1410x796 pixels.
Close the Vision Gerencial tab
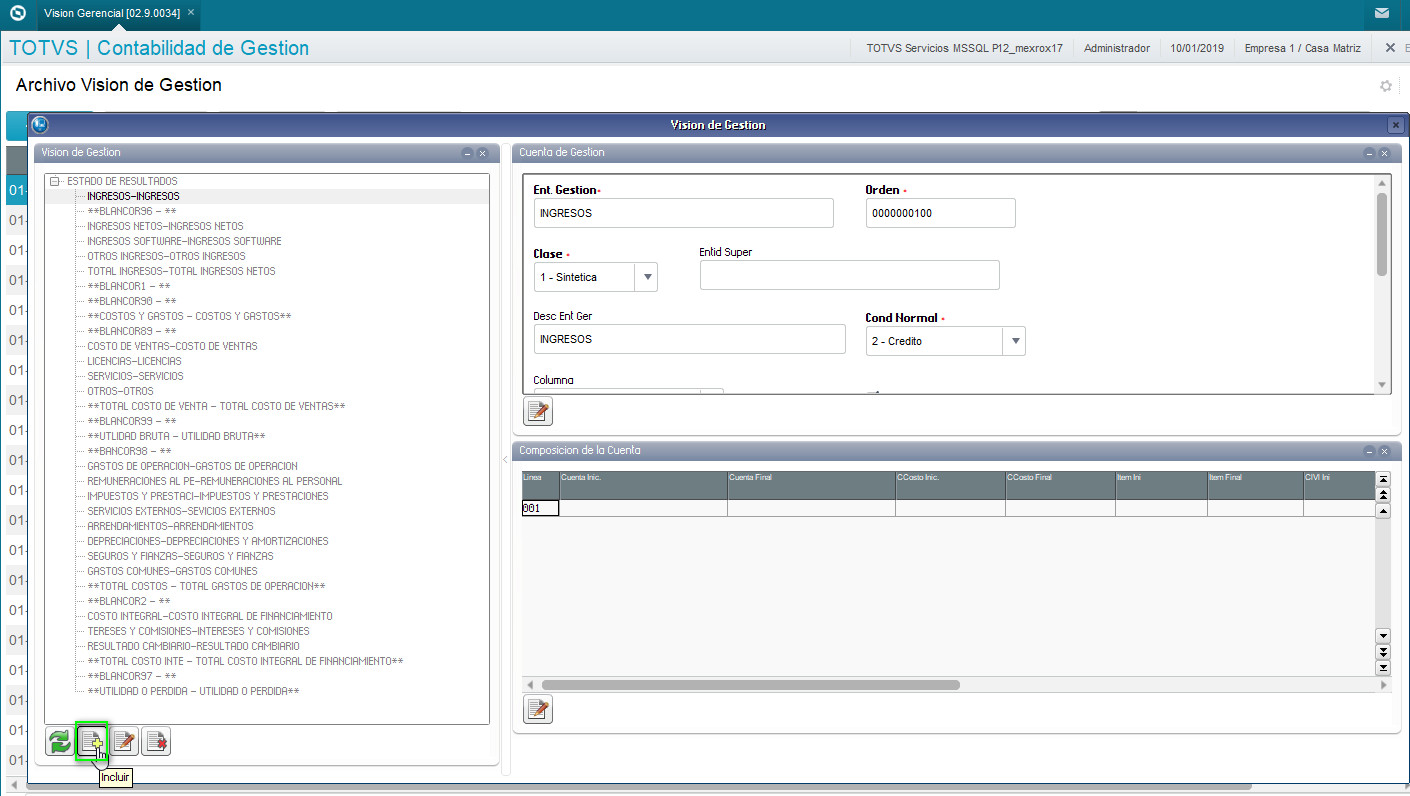(191, 13)
